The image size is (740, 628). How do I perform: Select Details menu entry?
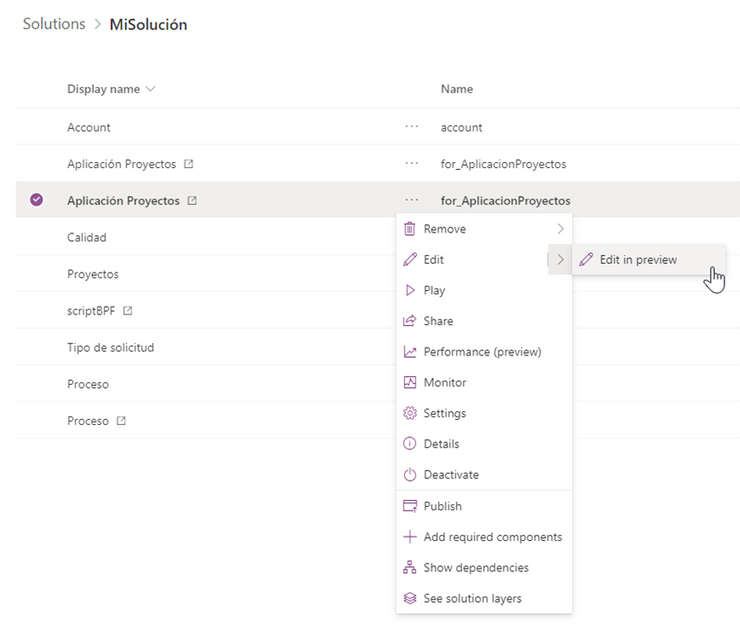484,444
